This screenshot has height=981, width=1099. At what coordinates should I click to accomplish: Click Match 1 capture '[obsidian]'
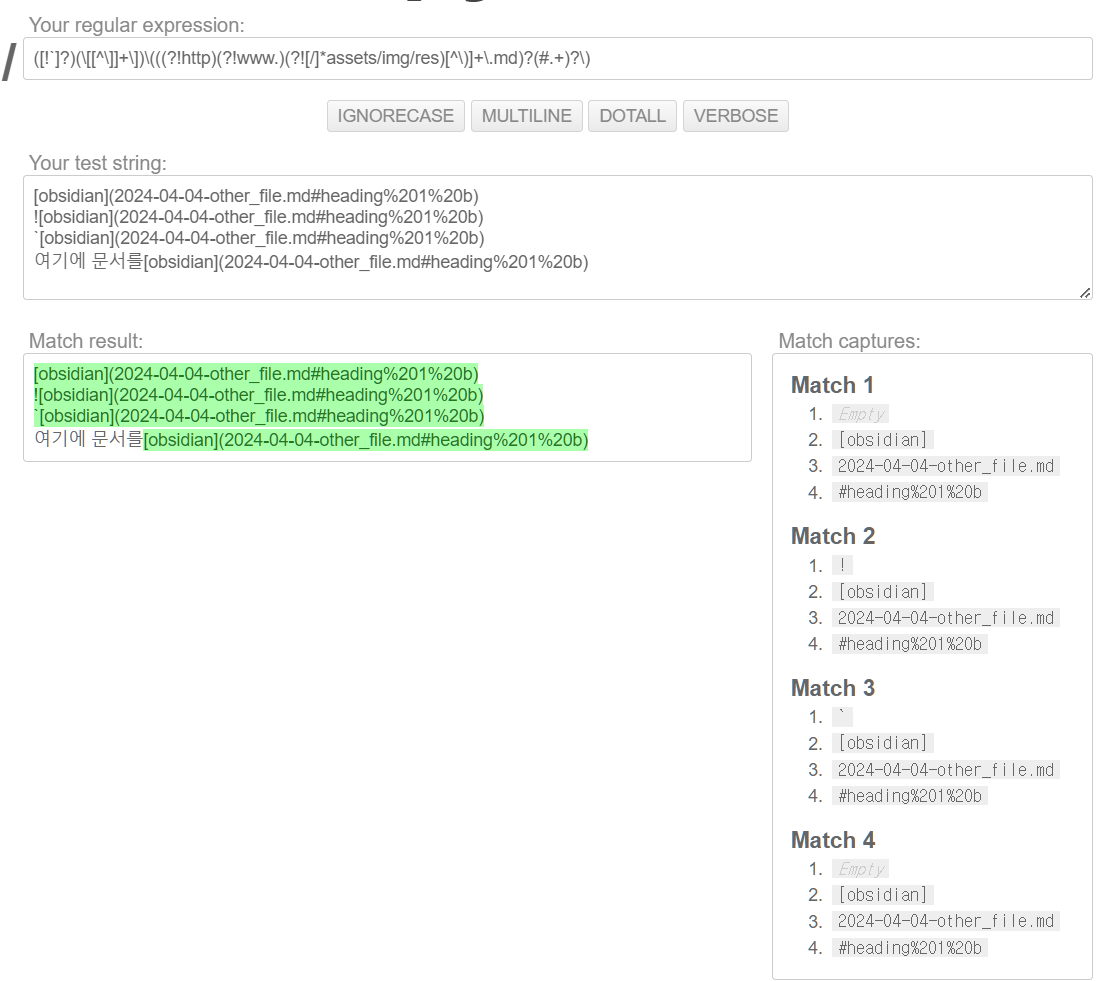pos(883,440)
